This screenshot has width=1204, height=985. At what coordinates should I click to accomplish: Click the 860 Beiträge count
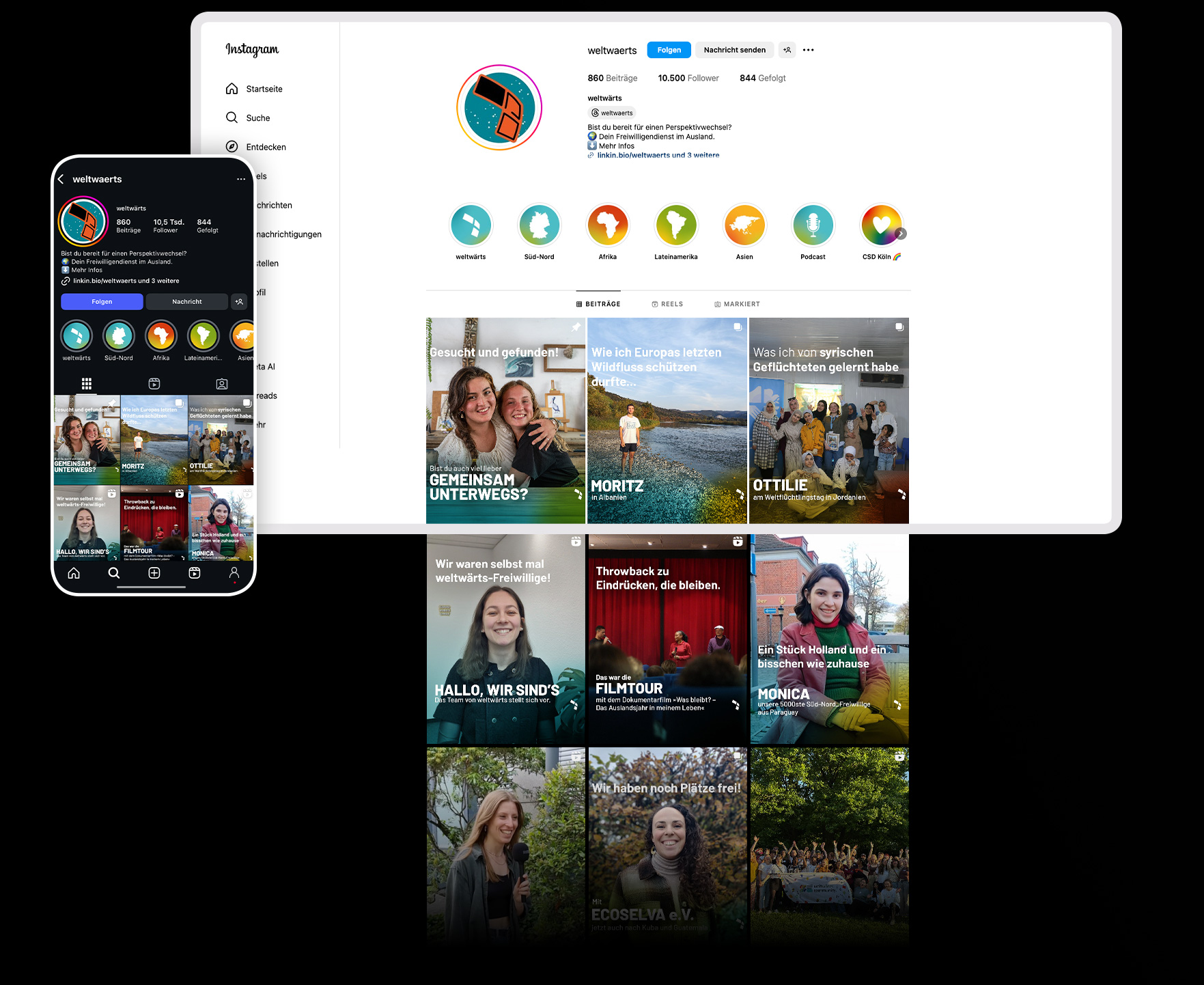[613, 78]
